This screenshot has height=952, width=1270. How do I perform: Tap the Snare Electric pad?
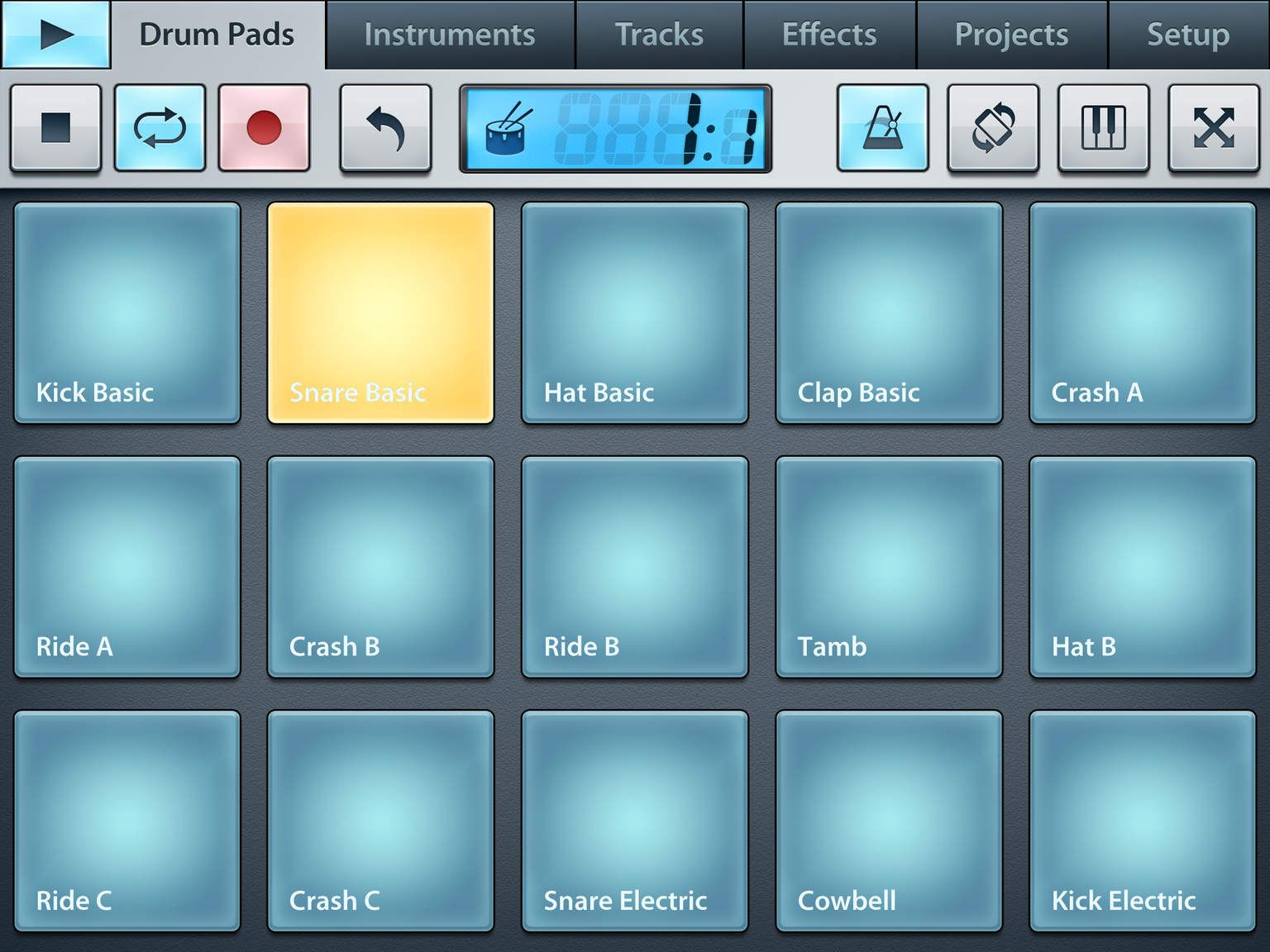[635, 821]
